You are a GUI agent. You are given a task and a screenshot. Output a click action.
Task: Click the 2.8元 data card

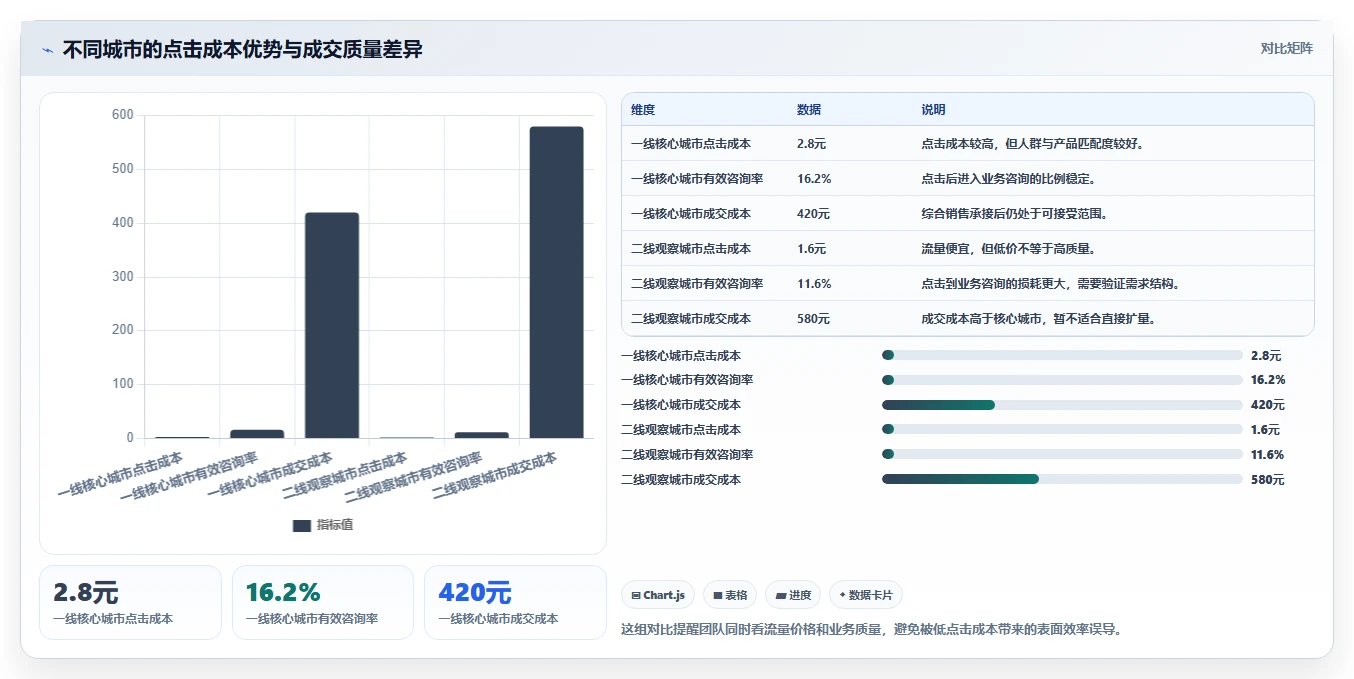pos(130,602)
